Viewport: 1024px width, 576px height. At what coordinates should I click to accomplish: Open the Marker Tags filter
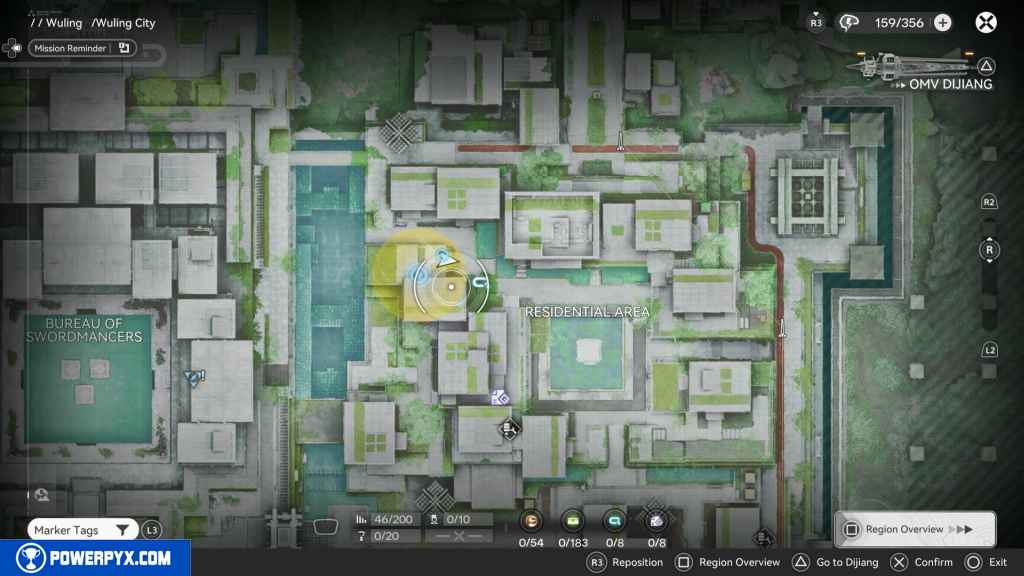click(x=82, y=530)
